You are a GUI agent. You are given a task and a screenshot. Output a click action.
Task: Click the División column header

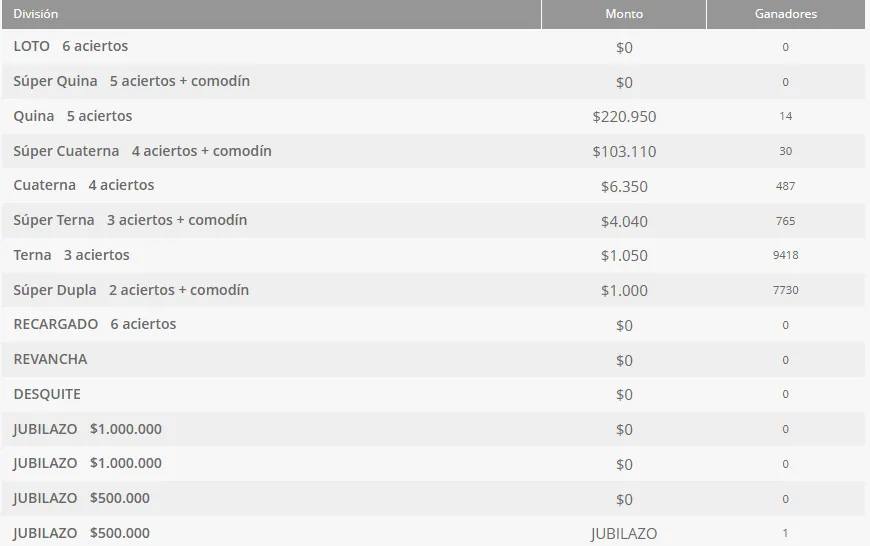(36, 14)
